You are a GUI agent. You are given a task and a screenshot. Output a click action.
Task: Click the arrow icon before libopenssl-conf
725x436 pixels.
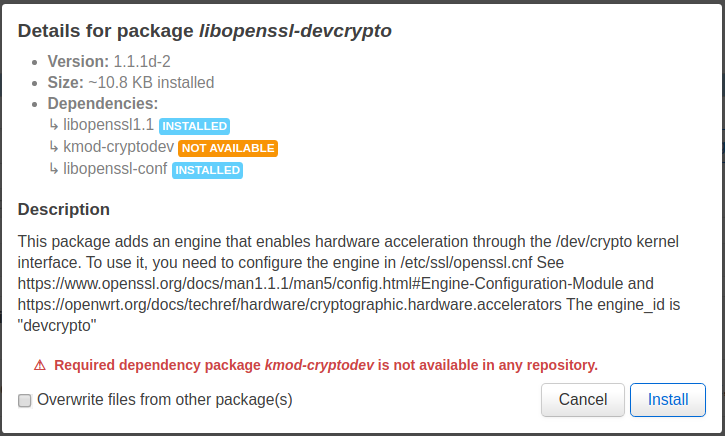click(54, 169)
